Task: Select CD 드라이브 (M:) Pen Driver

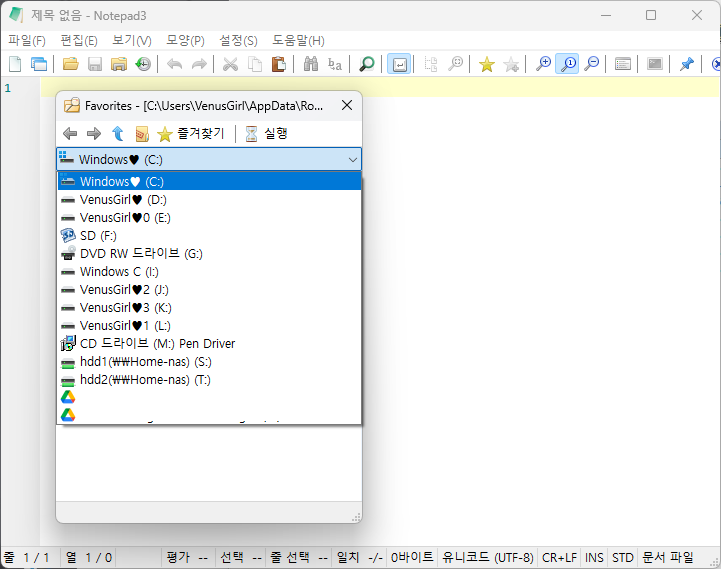Action: click(209, 344)
